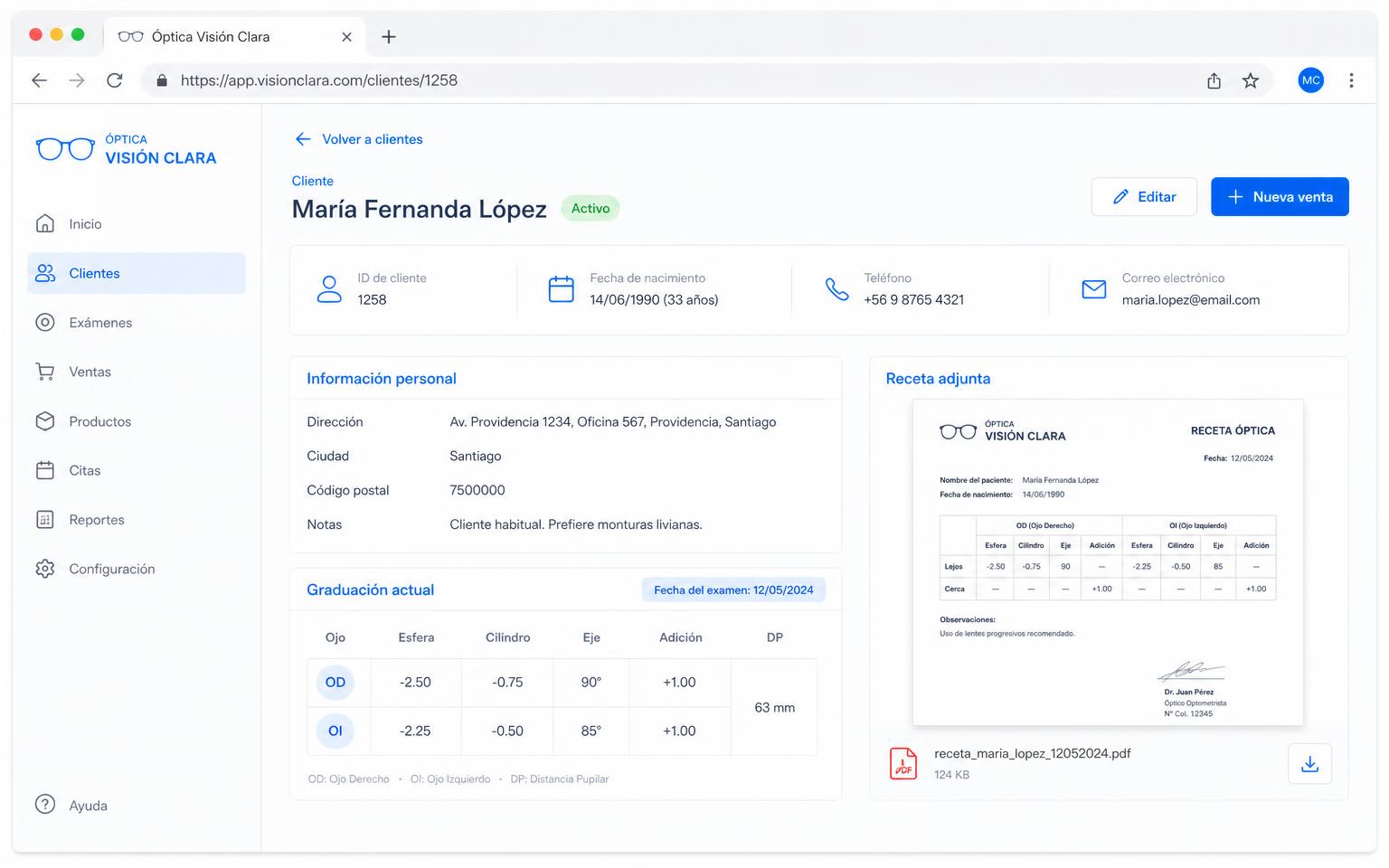Open the prescription document preview
The width and height of the screenshot is (1389, 868).
[1108, 562]
